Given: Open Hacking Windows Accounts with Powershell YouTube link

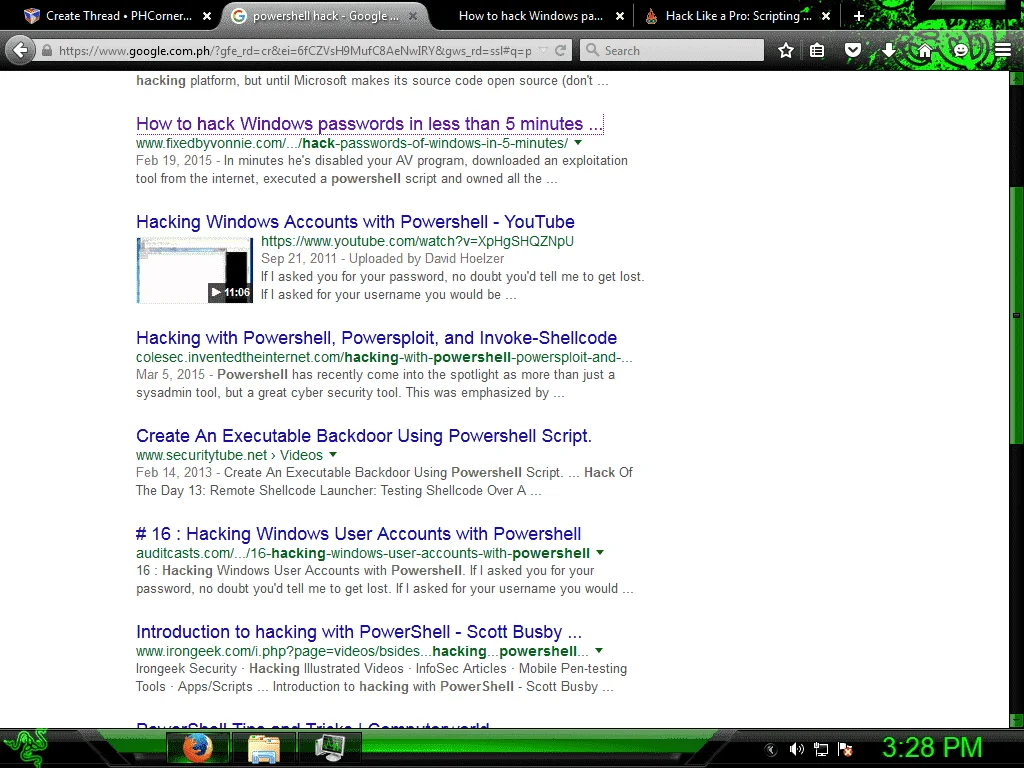Looking at the screenshot, I should pos(355,221).
